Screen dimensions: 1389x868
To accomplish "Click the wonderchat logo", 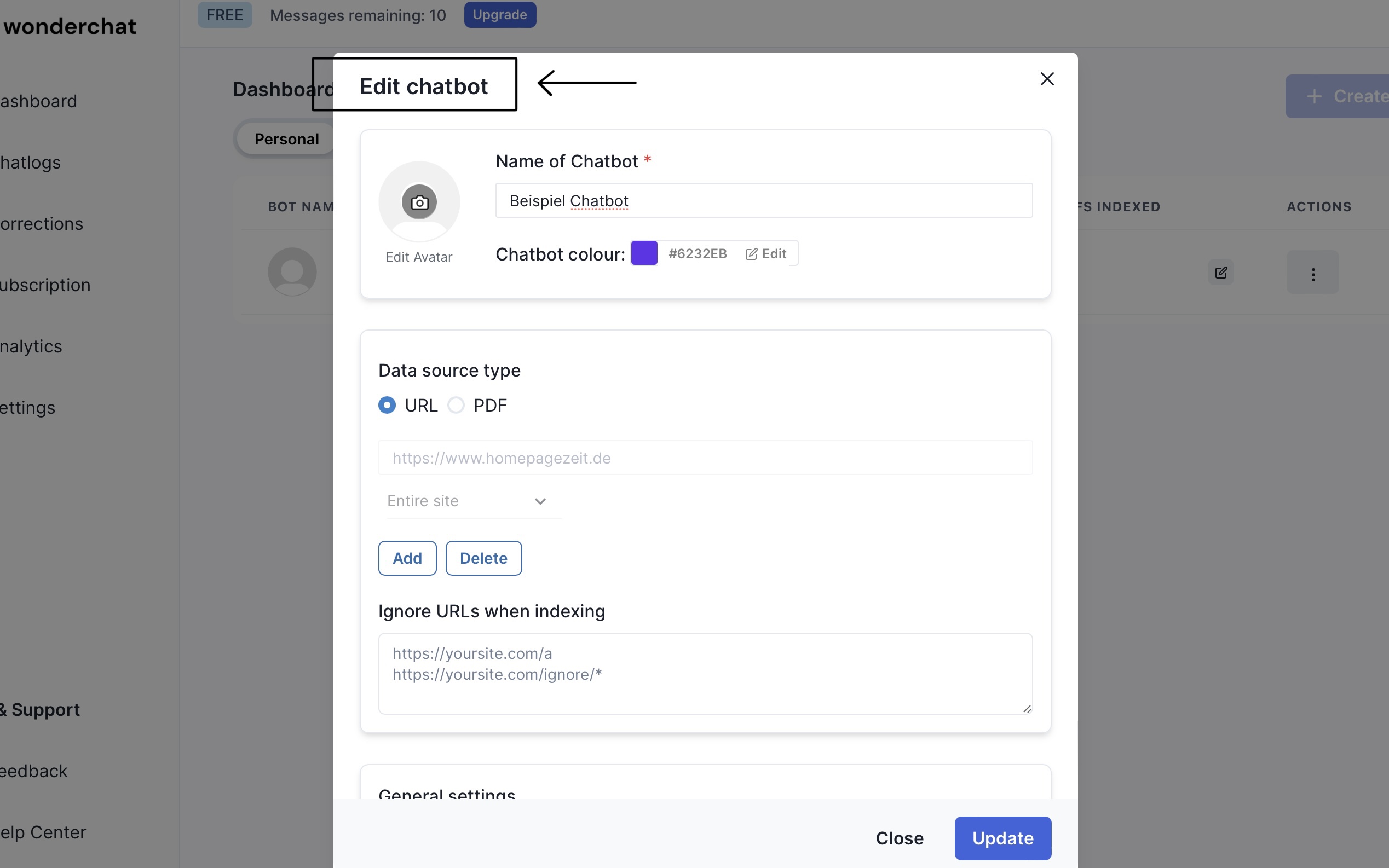I will pos(69,26).
